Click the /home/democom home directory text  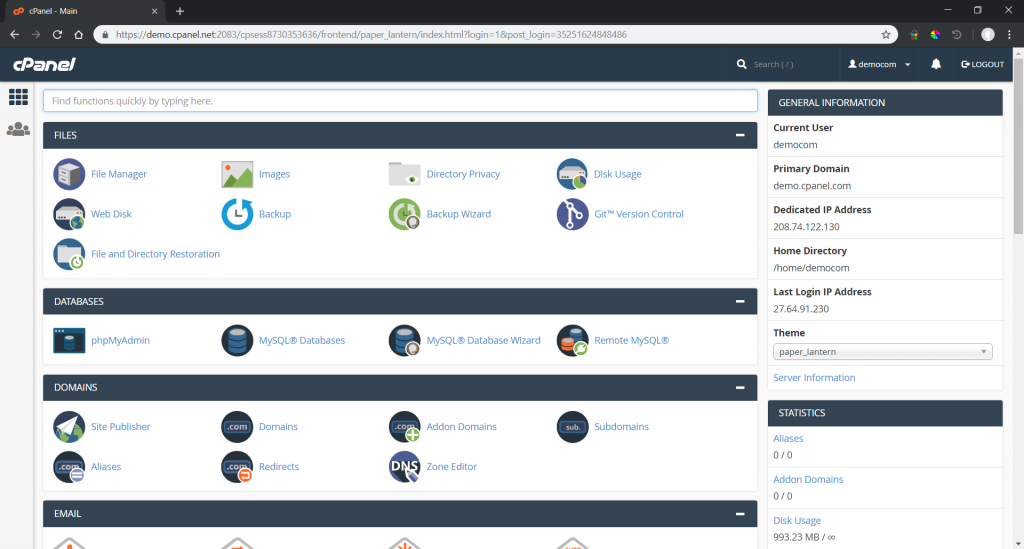[x=811, y=268]
